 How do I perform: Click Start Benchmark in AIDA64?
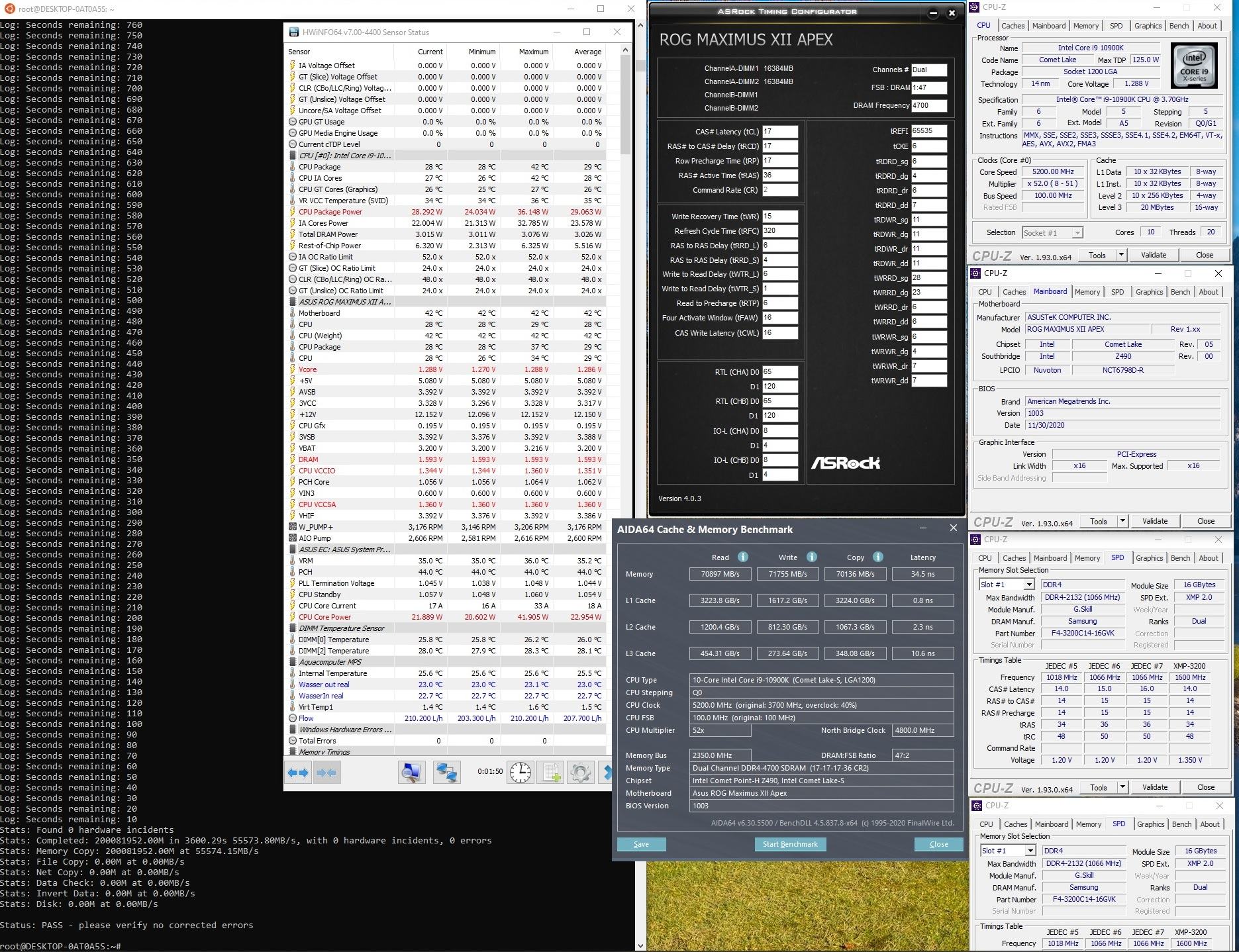point(790,844)
